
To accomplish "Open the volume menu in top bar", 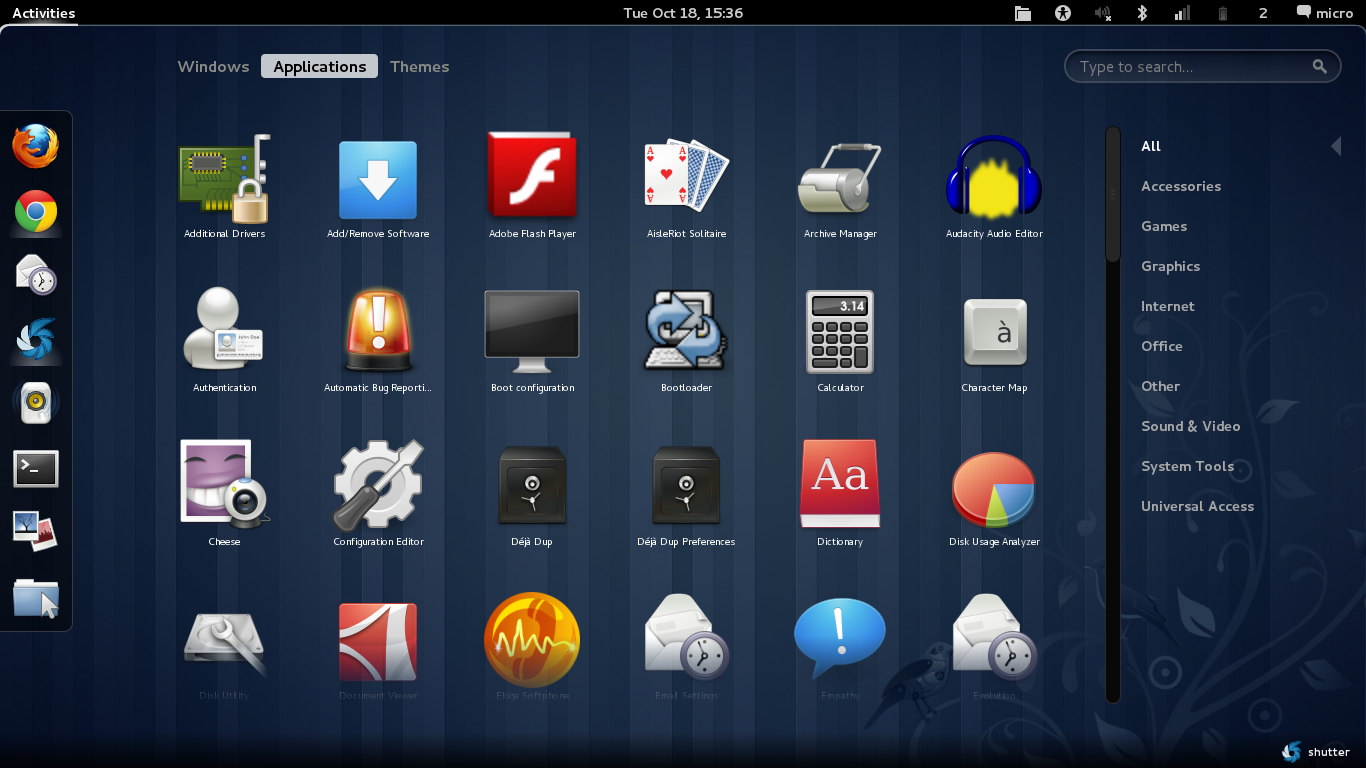I will pos(1102,13).
